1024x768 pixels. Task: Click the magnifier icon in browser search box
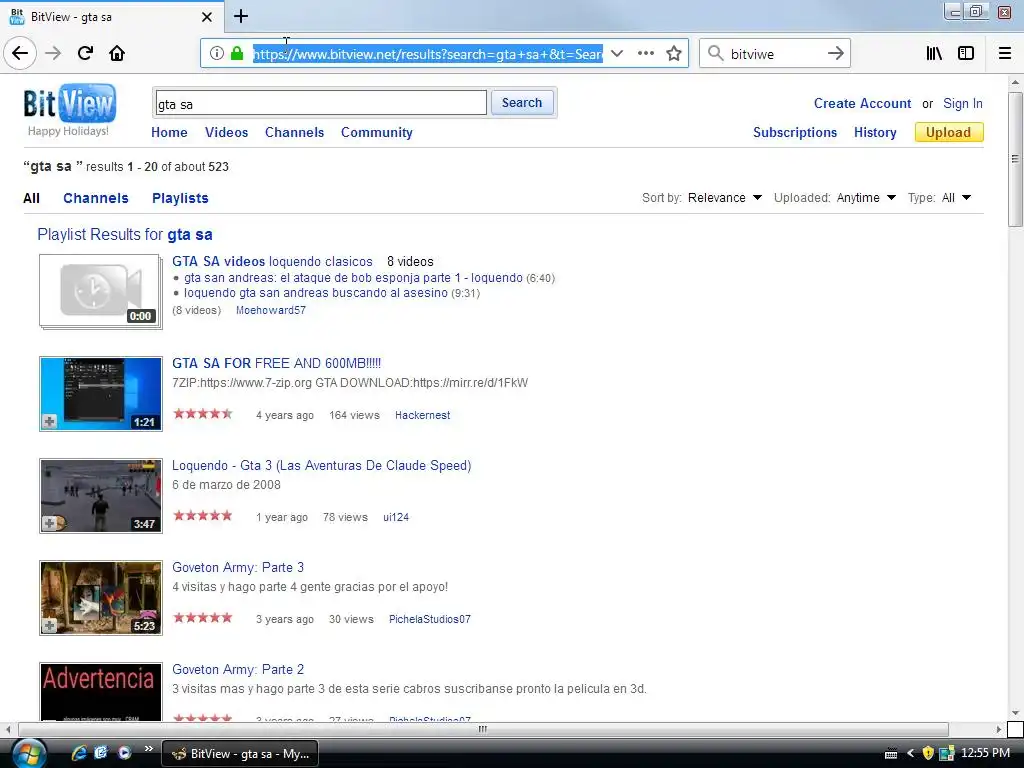[716, 54]
